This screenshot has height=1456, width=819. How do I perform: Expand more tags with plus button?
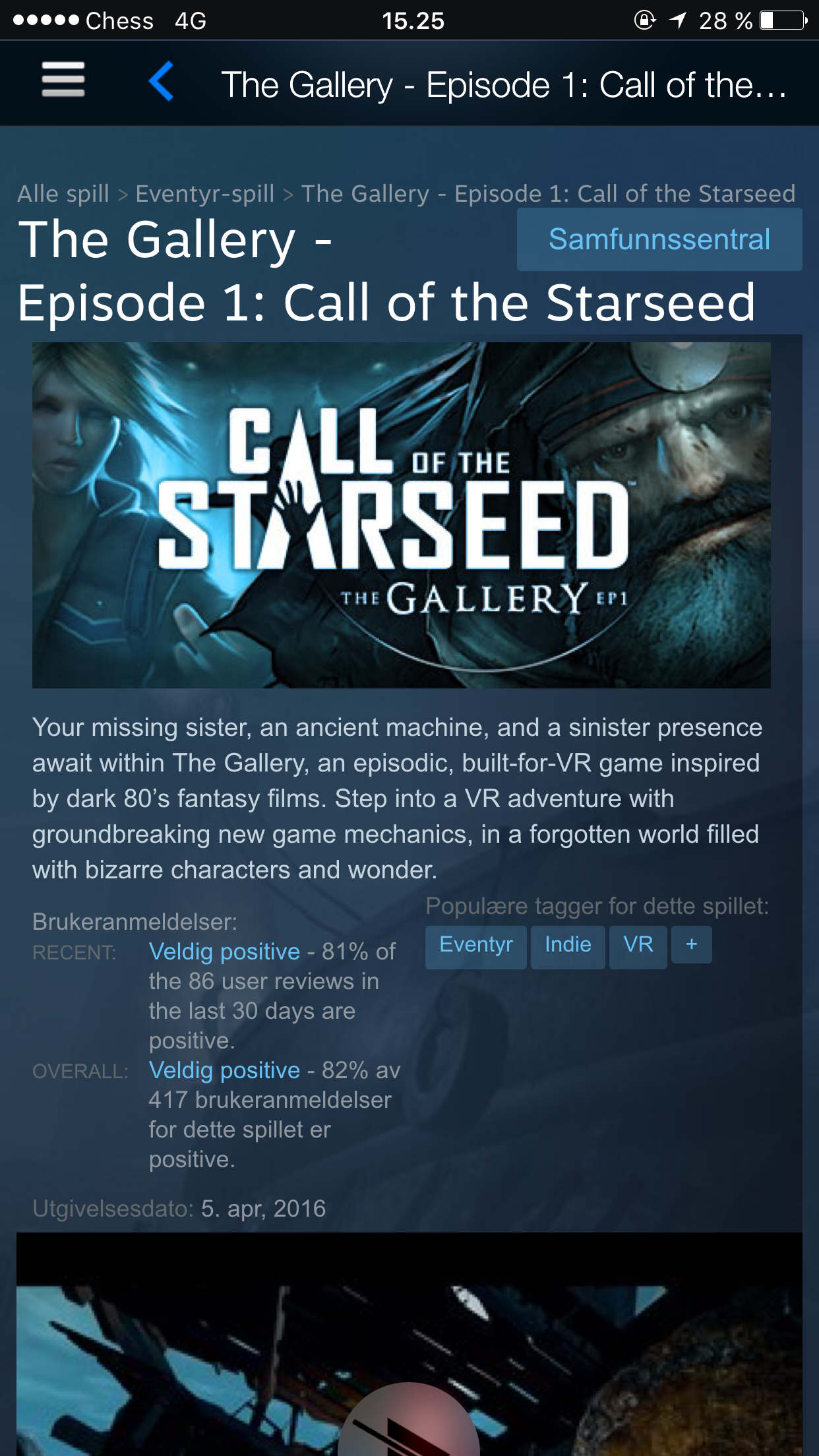692,944
